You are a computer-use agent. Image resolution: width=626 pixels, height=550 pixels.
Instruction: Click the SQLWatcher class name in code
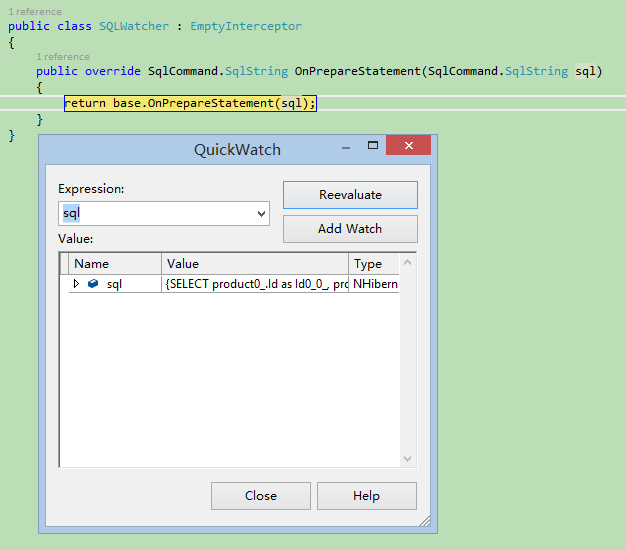[x=134, y=26]
